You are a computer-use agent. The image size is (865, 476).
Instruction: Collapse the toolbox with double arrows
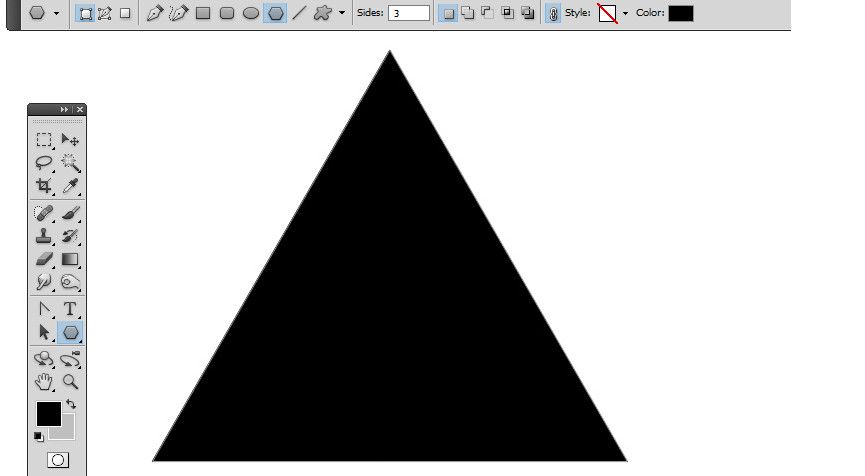pos(65,109)
